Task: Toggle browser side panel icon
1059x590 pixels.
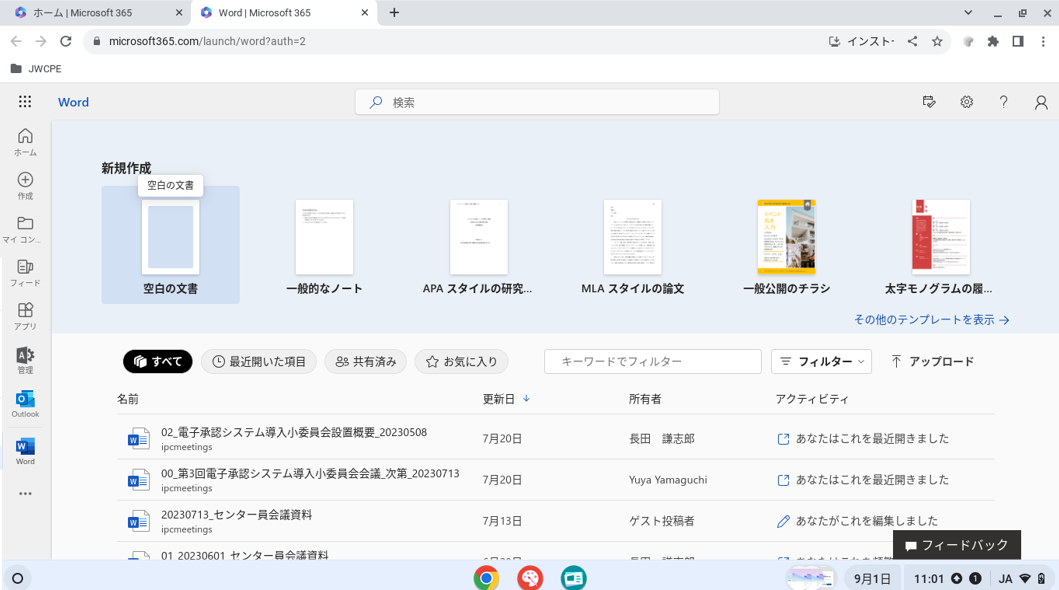Action: [x=1018, y=41]
